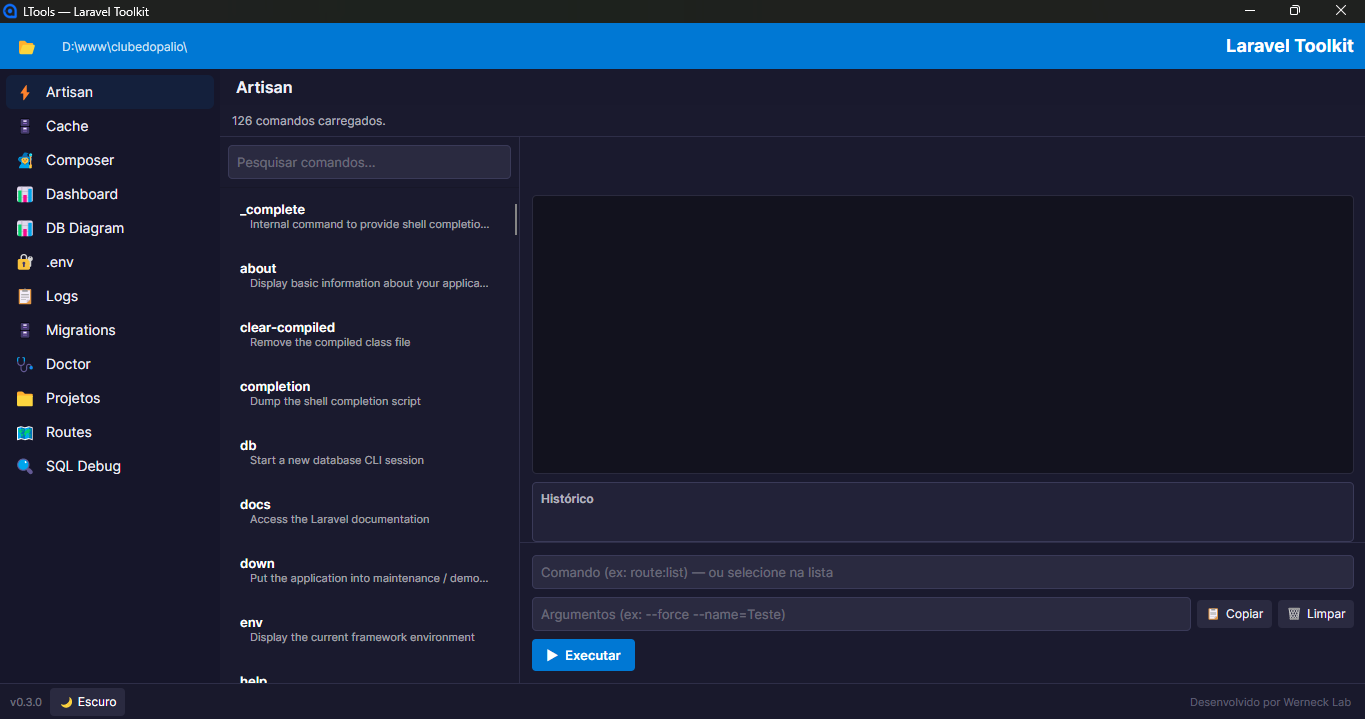This screenshot has height=719, width=1365.
Task: Open the SQL Debug section
Action: point(110,466)
